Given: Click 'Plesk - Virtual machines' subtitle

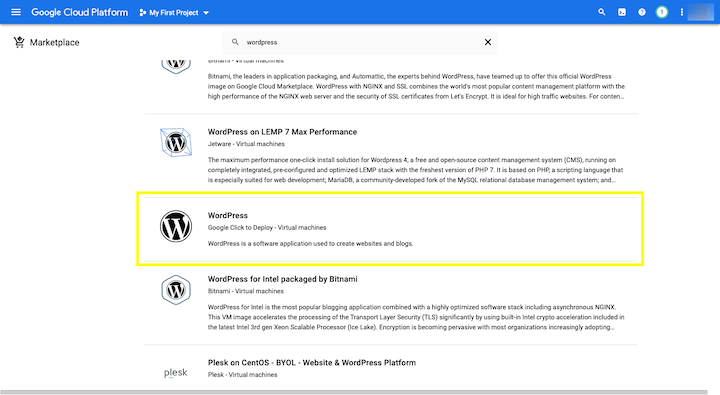Looking at the screenshot, I should point(242,374).
